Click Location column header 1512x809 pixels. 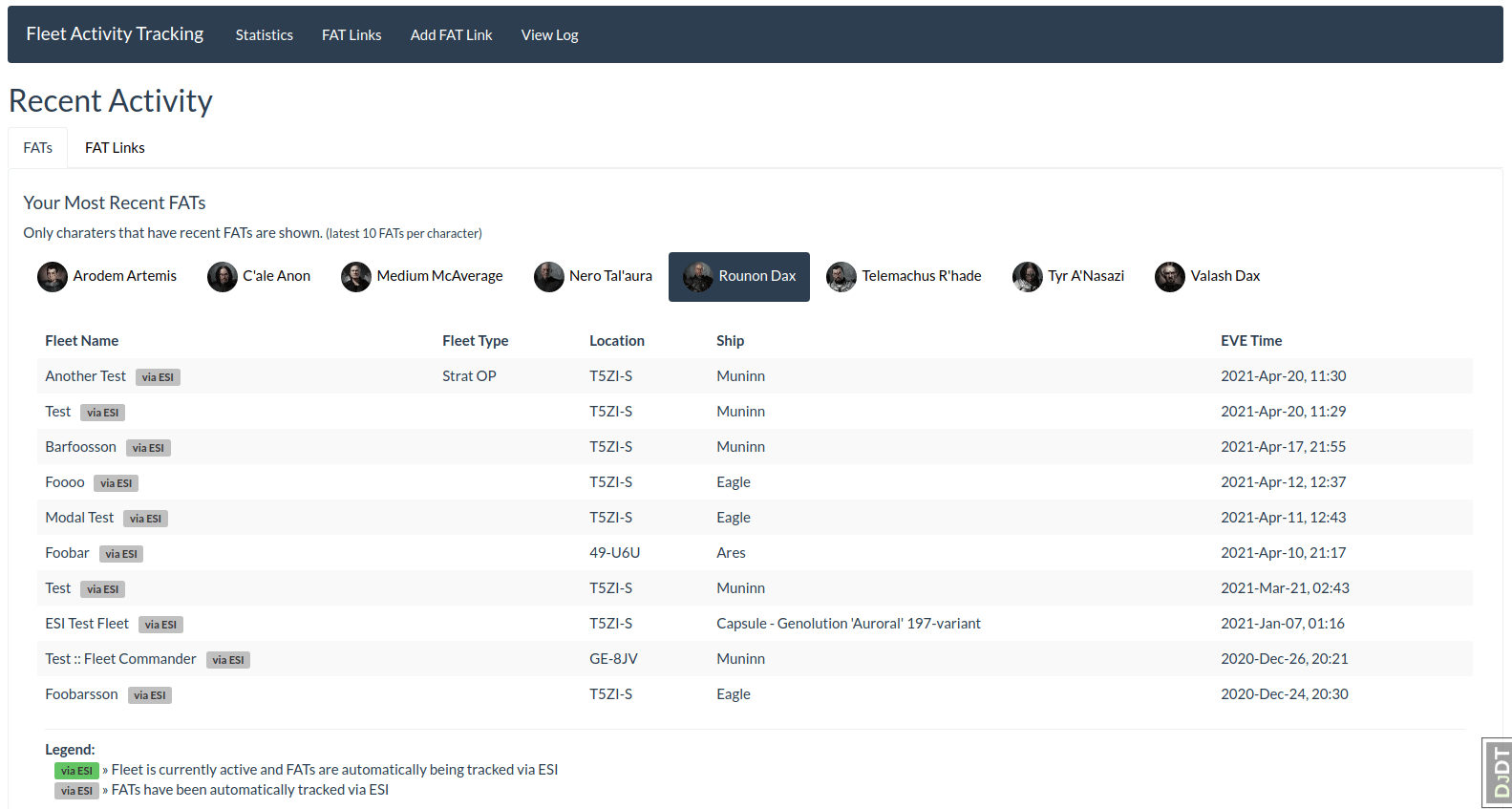(617, 341)
